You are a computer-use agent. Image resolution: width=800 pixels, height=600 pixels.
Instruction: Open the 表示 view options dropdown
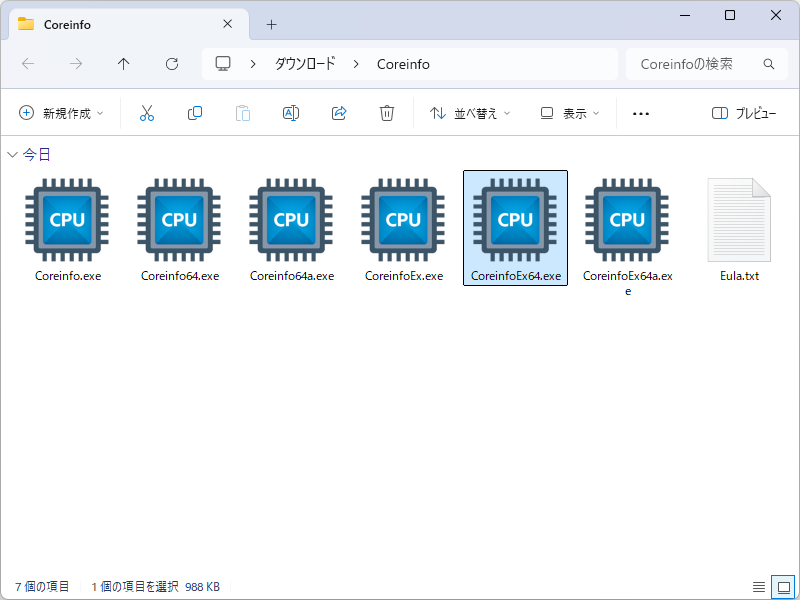pos(567,113)
